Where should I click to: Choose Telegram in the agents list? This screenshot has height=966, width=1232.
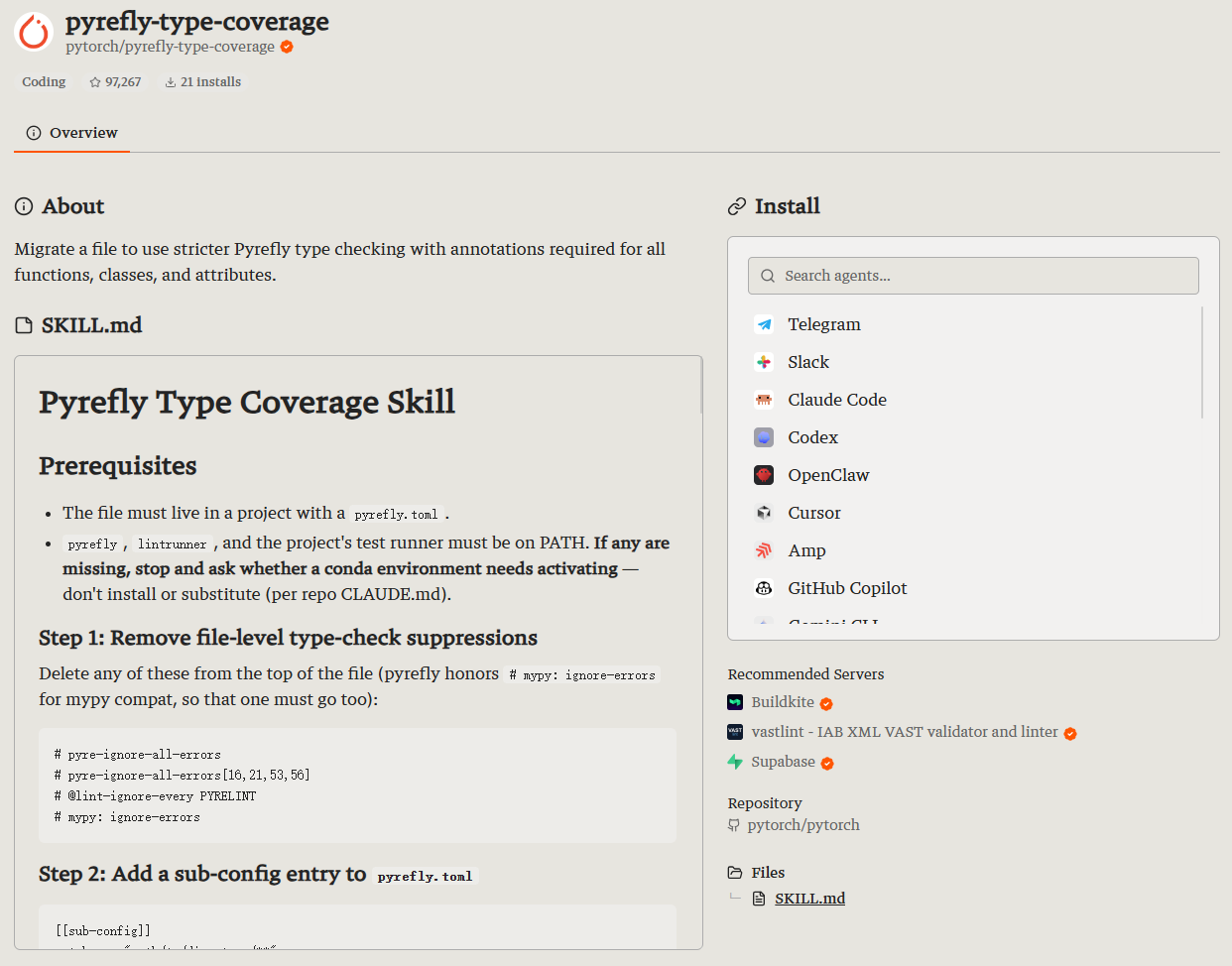(824, 324)
